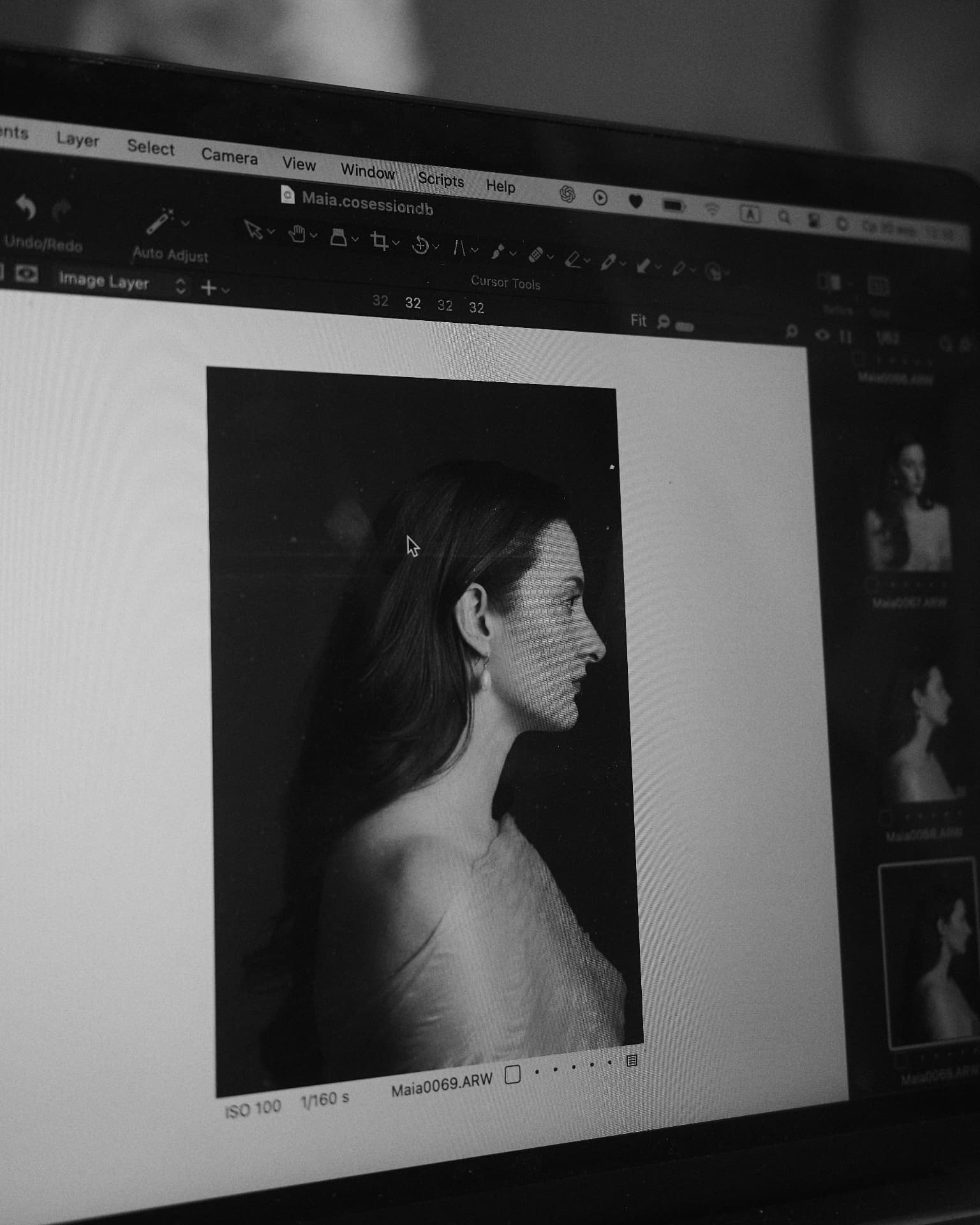Click the zoom magnifier next to Fit
The width and height of the screenshot is (980, 1225).
pyautogui.click(x=664, y=322)
